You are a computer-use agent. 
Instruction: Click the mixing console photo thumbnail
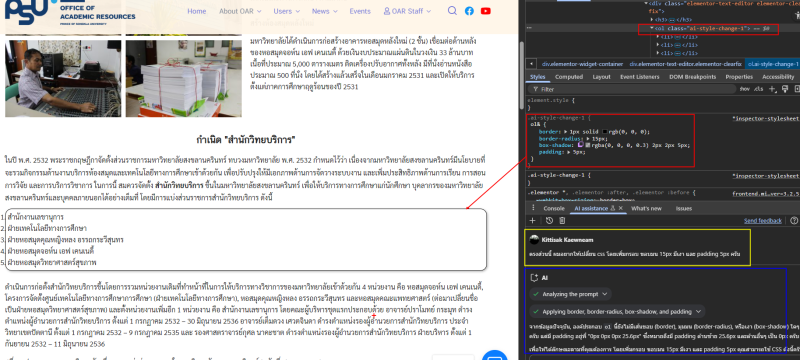click(63, 79)
